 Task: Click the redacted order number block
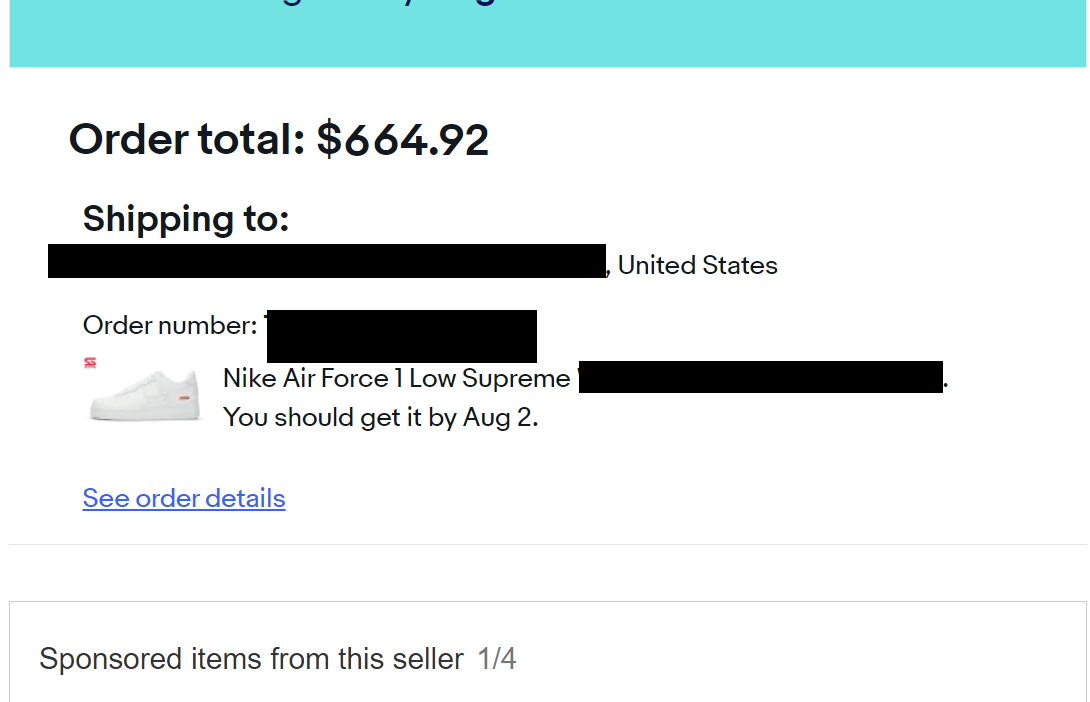pyautogui.click(x=401, y=336)
